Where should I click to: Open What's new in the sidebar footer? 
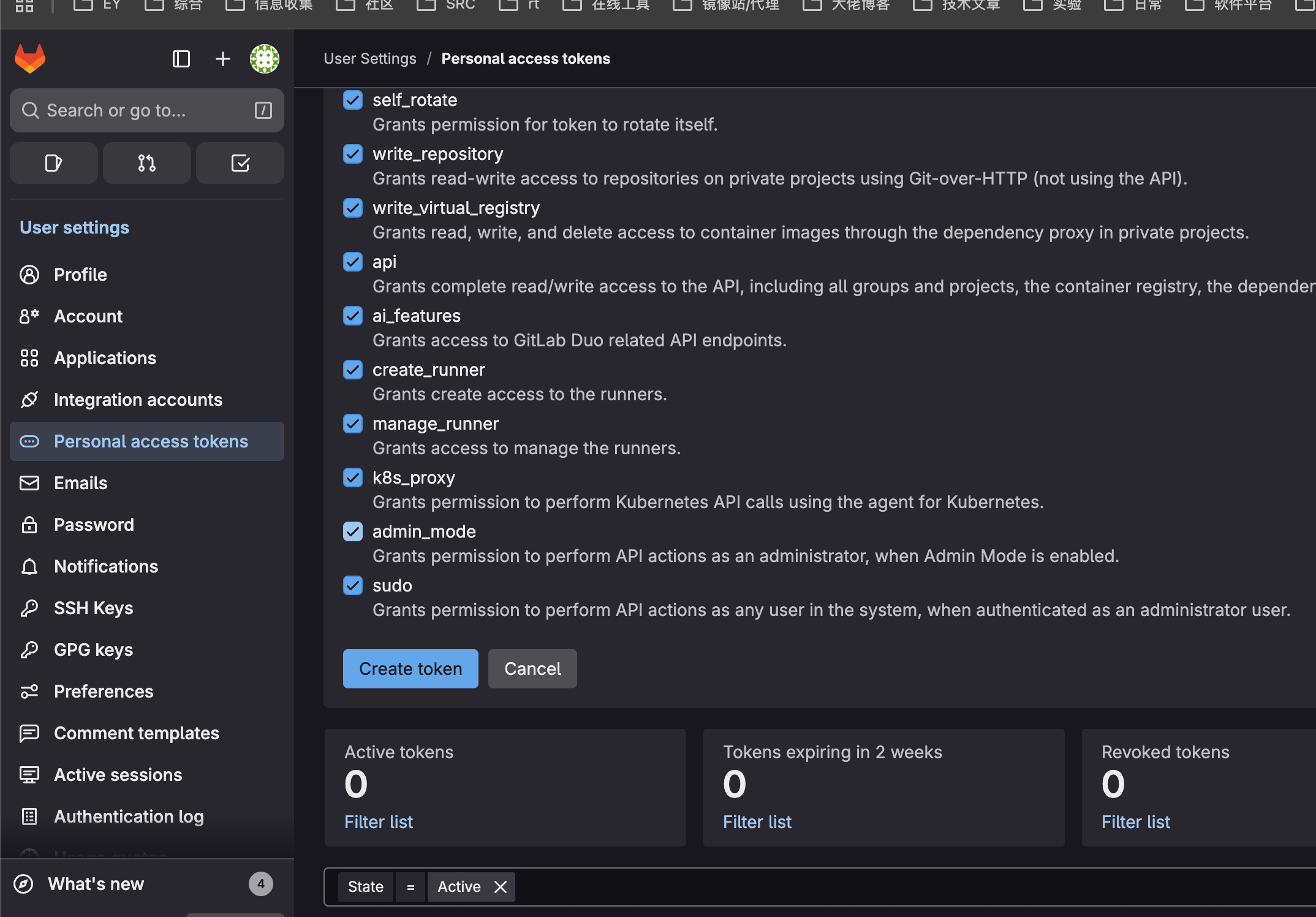(x=96, y=884)
